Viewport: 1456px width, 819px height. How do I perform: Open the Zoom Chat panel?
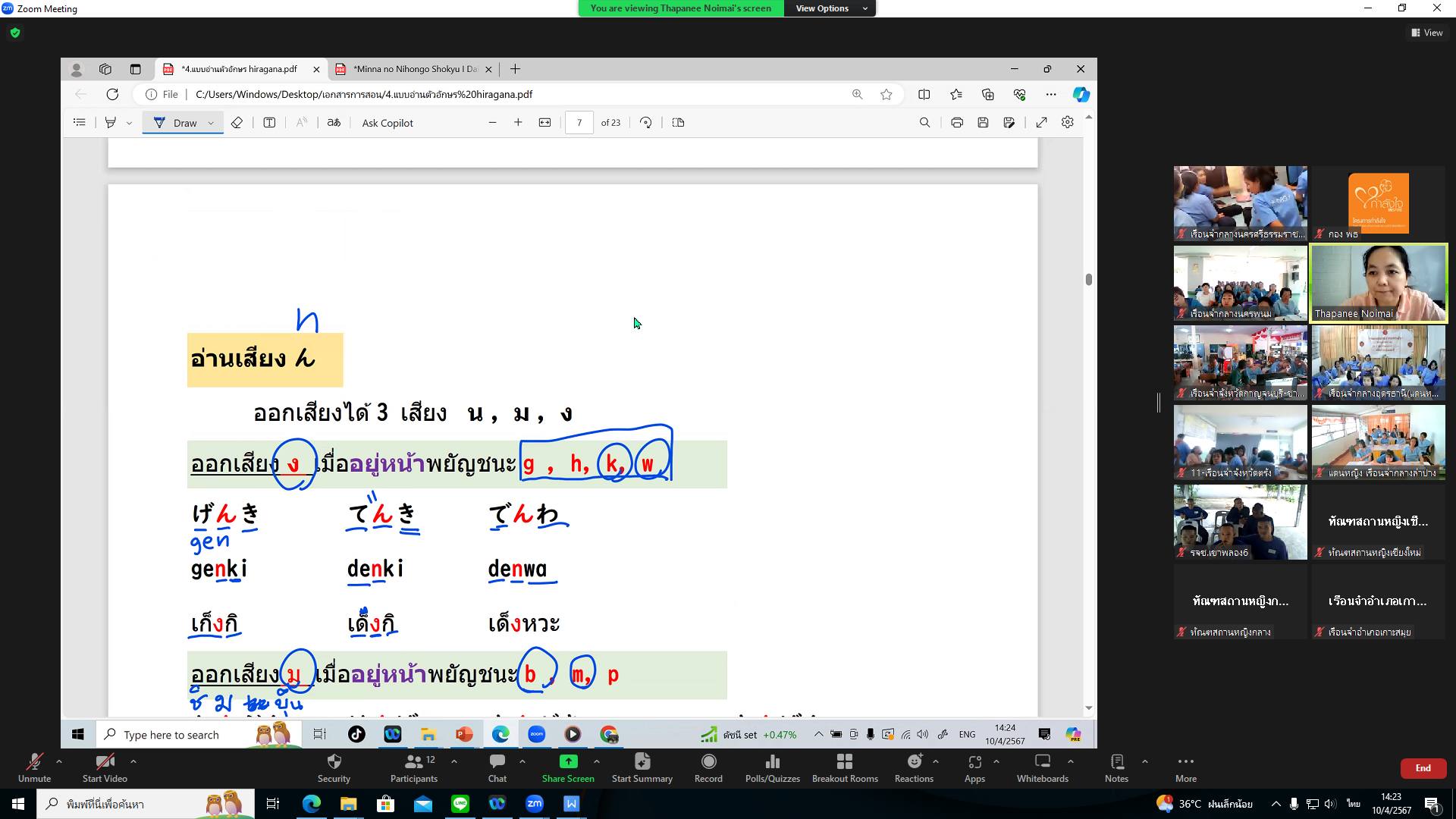pos(497,767)
